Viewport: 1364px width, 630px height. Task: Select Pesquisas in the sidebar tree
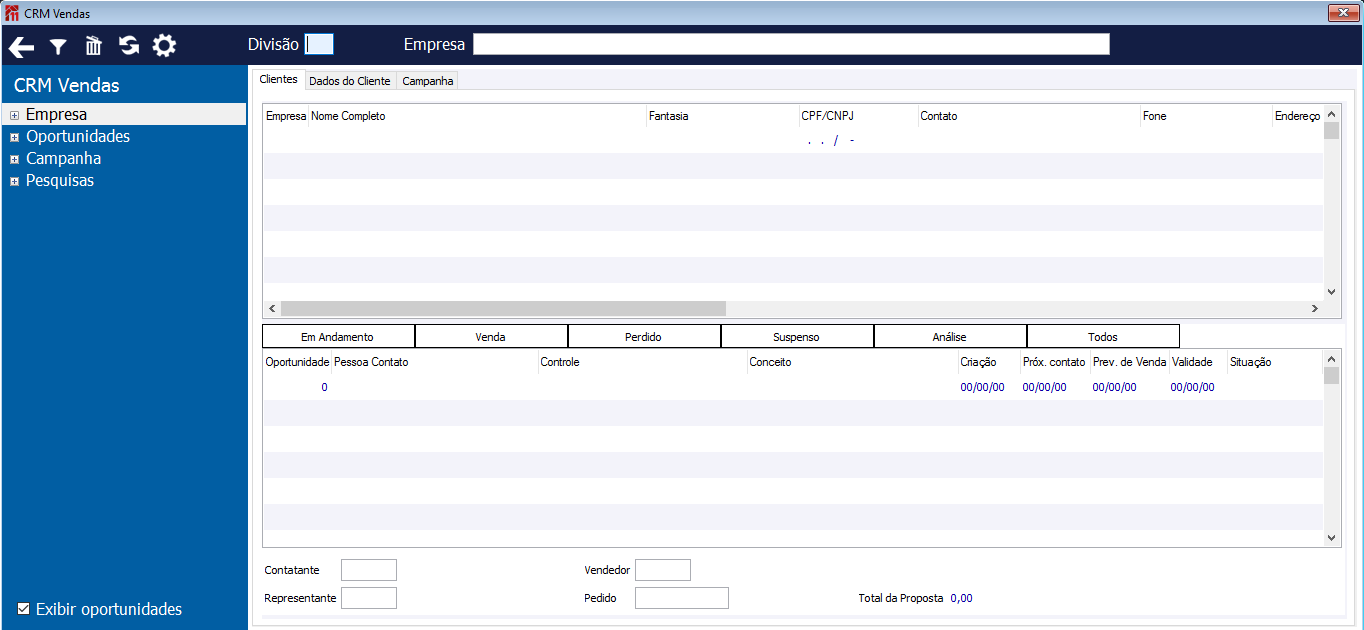[x=60, y=181]
